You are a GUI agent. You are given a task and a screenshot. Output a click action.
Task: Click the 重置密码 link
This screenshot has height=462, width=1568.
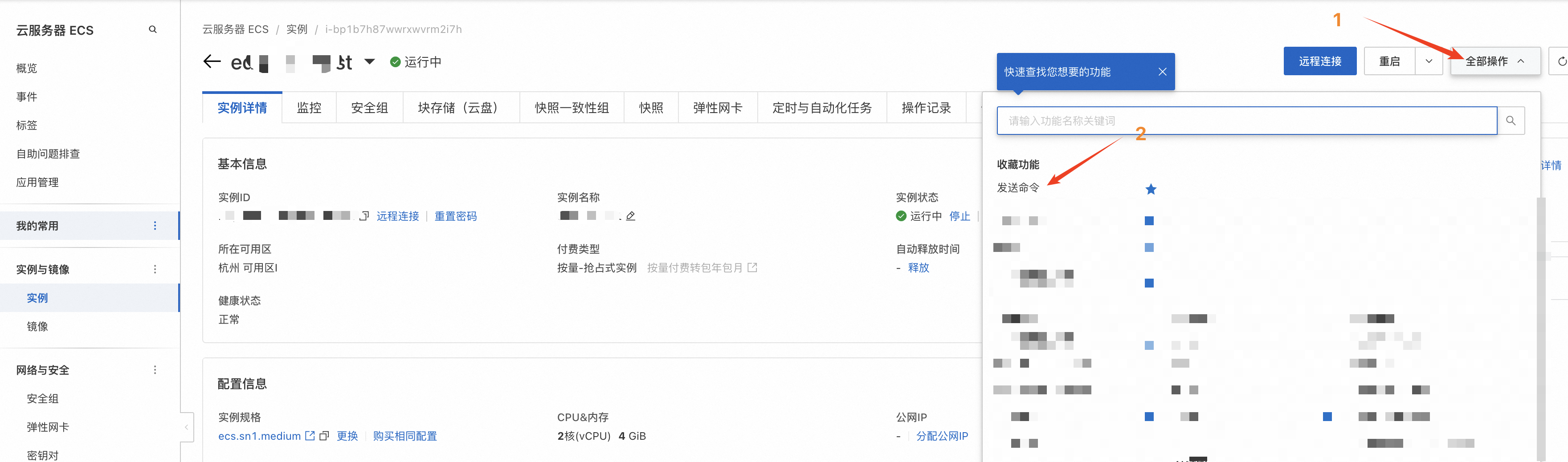(455, 216)
